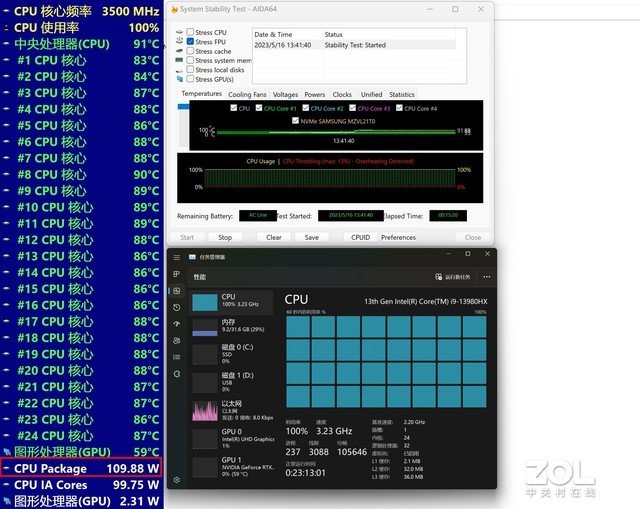Open Users page icon in Task Manager

click(x=177, y=340)
